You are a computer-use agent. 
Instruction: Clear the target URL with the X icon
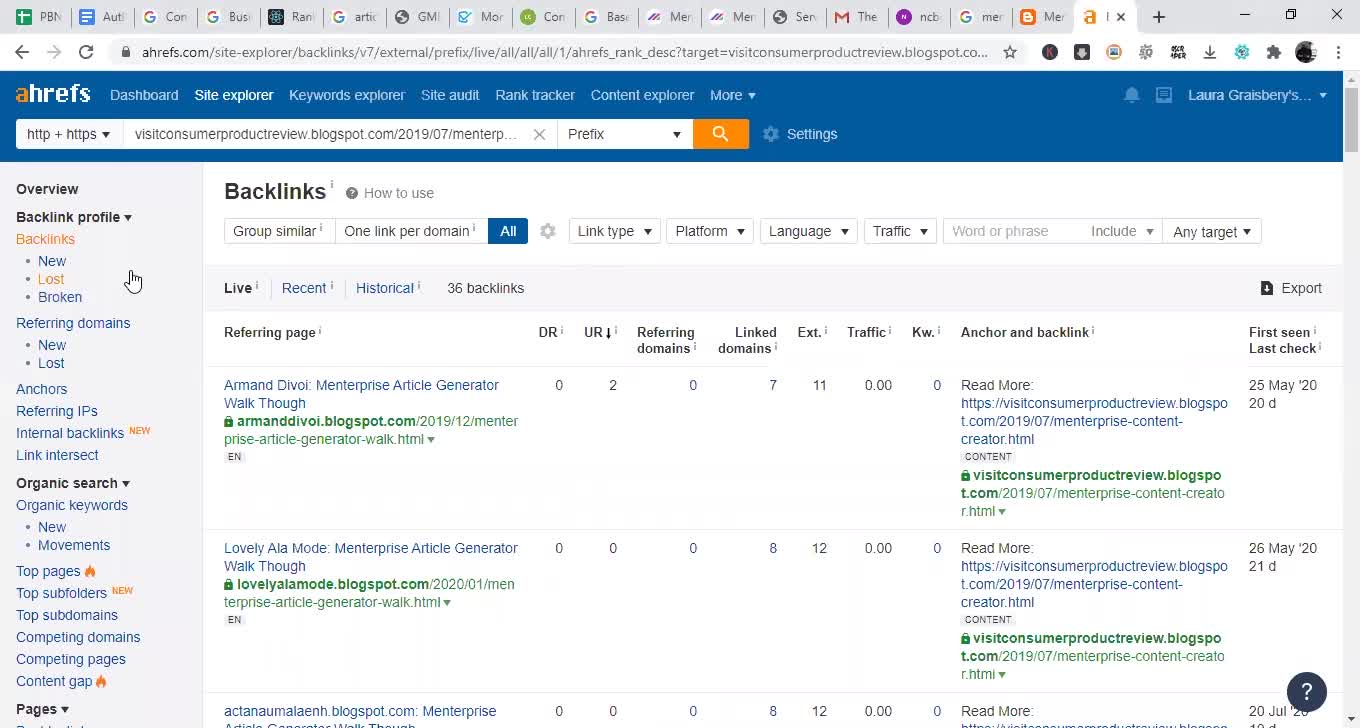[539, 134]
